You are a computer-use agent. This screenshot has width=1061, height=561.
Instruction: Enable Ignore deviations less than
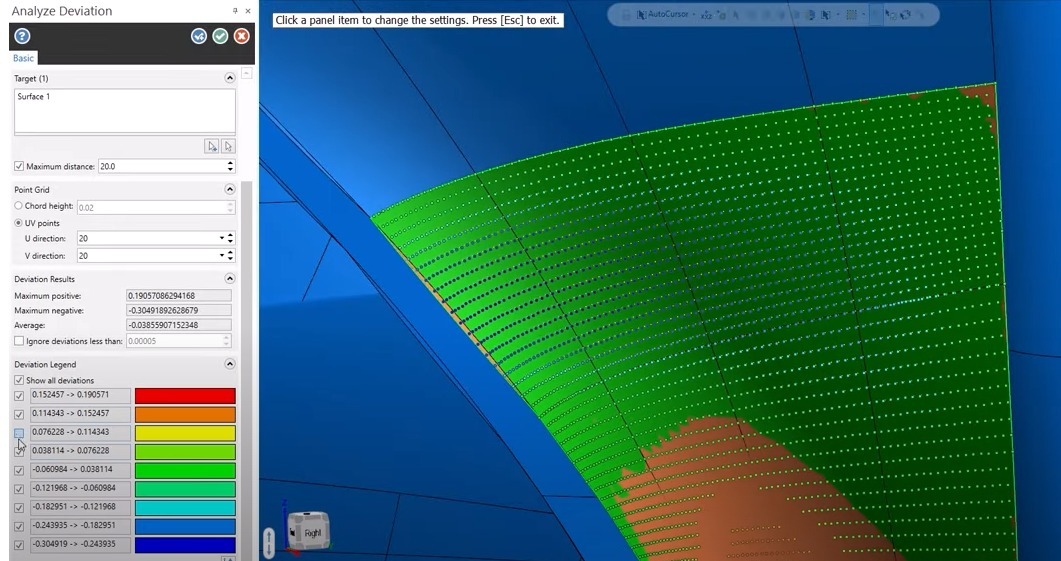coord(19,341)
